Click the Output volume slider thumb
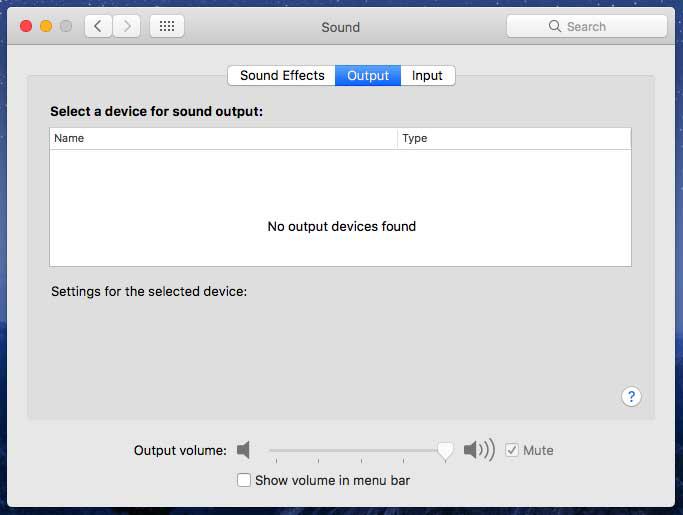This screenshot has height=515, width=683. tap(445, 451)
